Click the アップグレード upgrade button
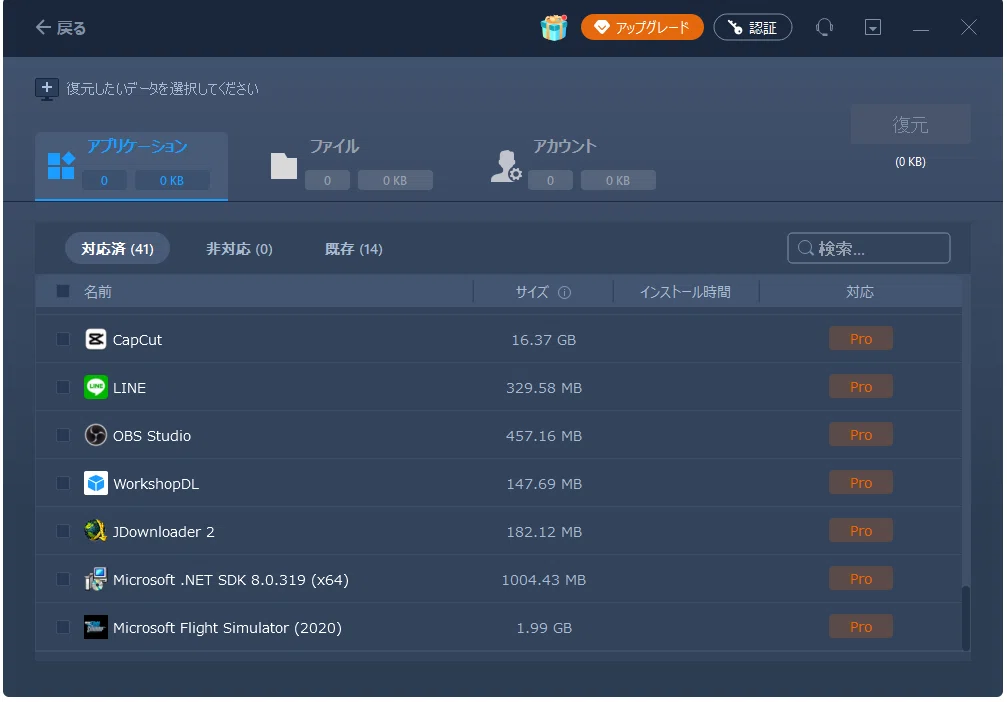This screenshot has width=1007, height=702. pyautogui.click(x=642, y=28)
